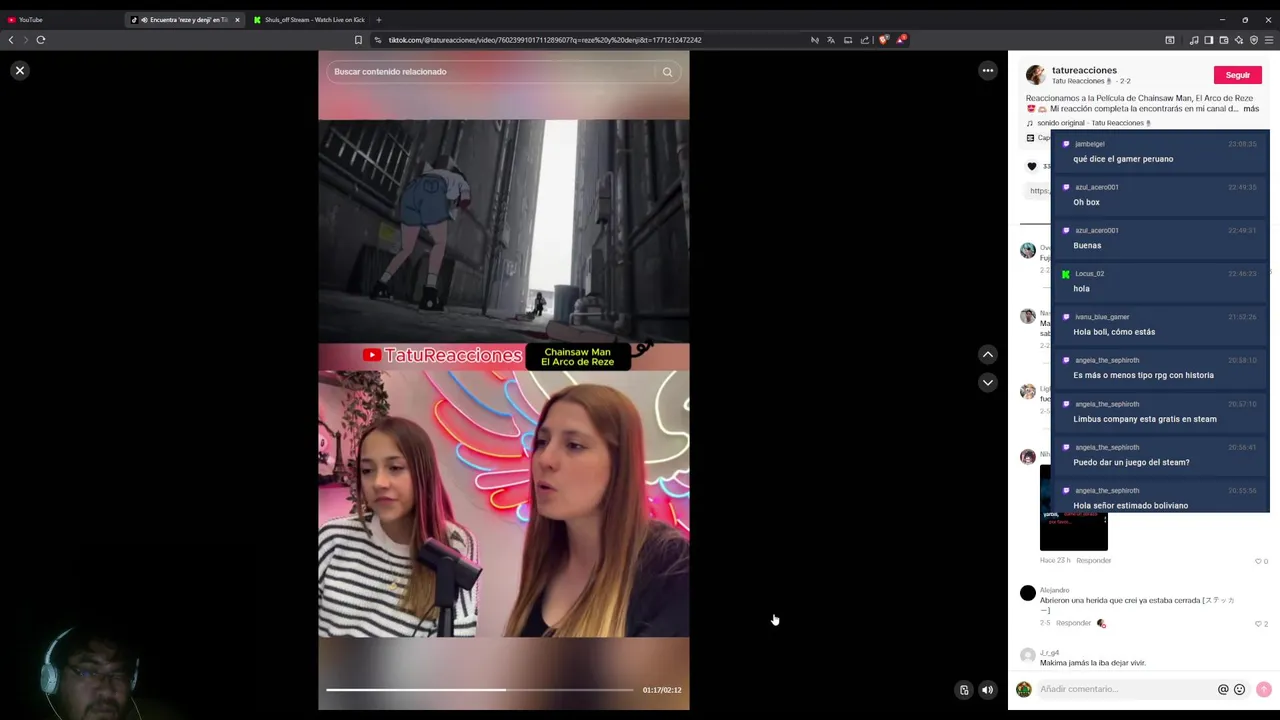Reply to Alejandro's comment
1280x720 pixels.
click(x=1073, y=623)
